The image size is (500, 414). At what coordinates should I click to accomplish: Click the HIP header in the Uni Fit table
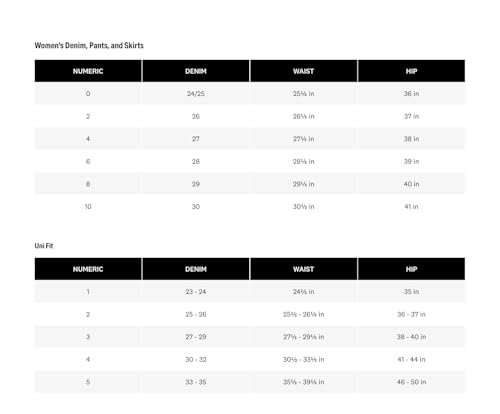click(x=411, y=269)
